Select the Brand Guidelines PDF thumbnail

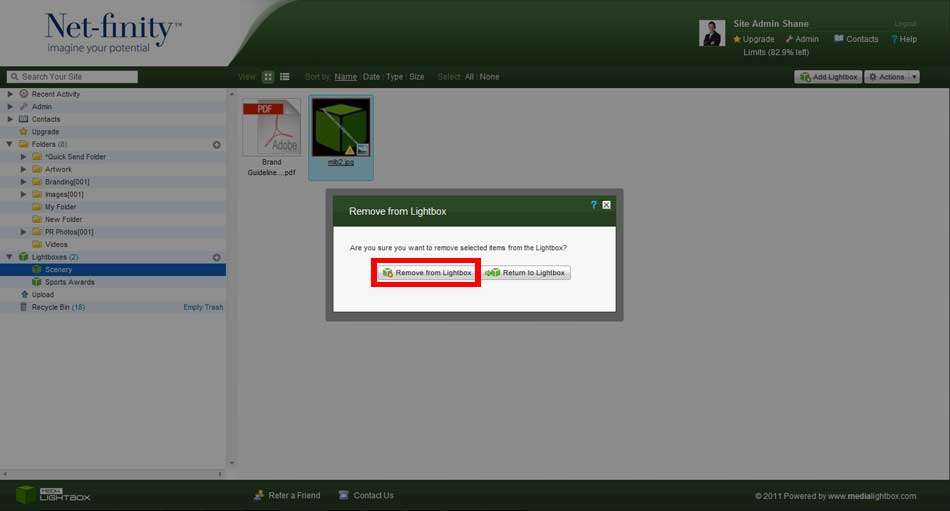271,128
